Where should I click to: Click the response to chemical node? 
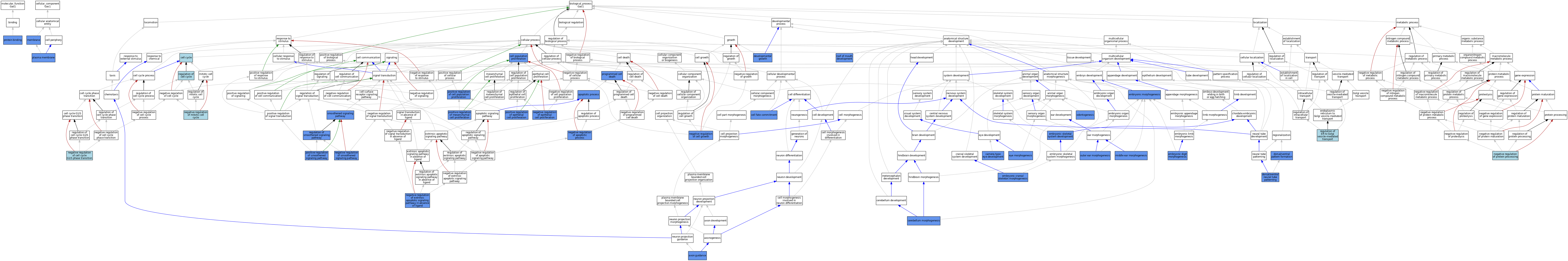154,58
